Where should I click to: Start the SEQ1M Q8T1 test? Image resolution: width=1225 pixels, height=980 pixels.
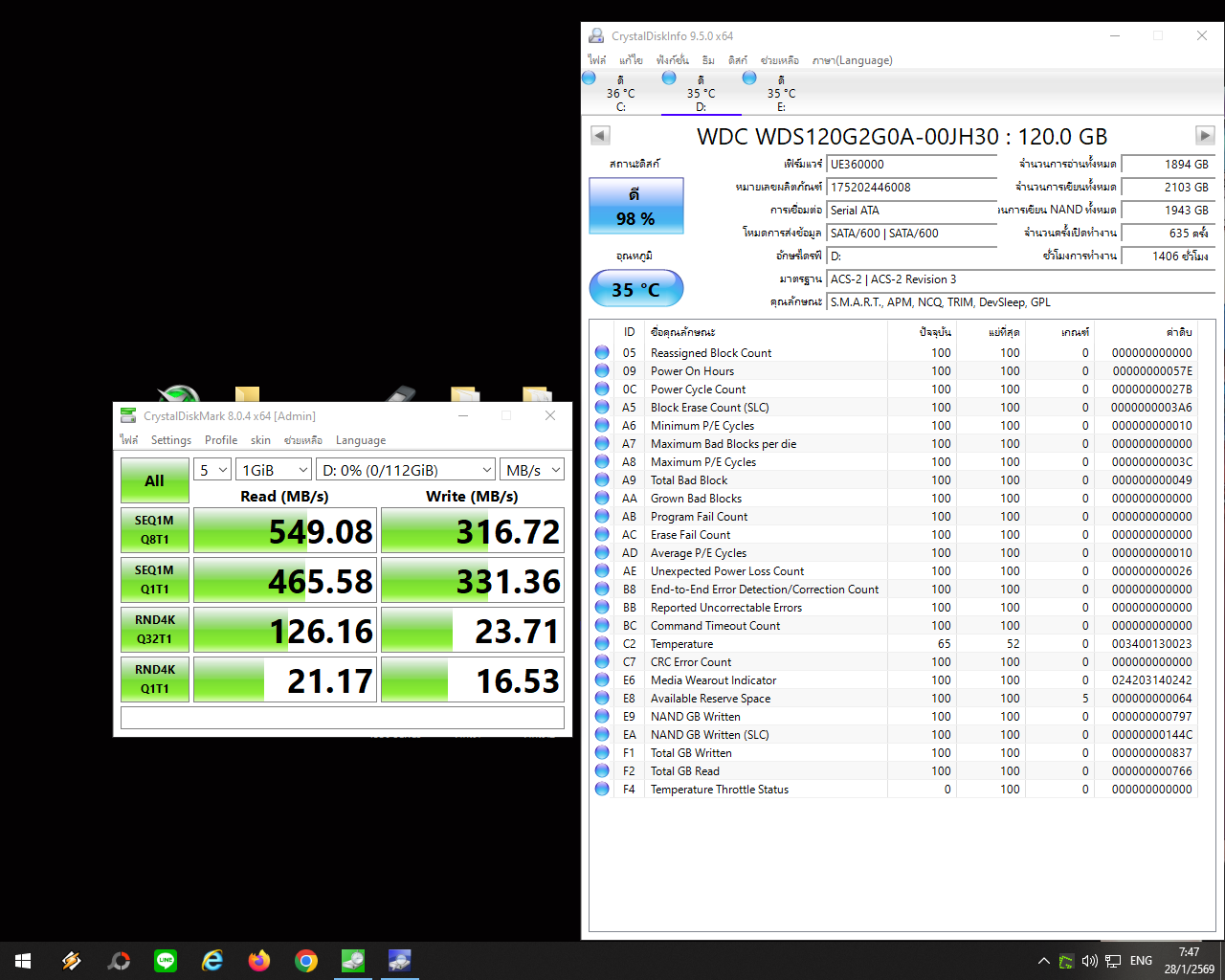pyautogui.click(x=154, y=530)
